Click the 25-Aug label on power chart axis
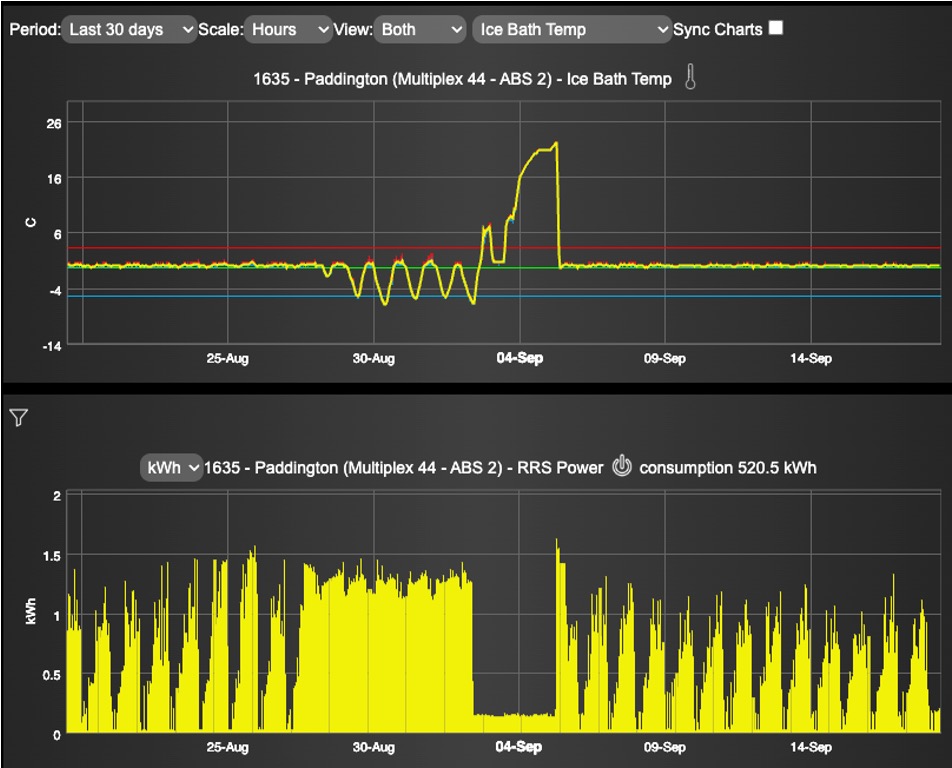This screenshot has width=952, height=768. point(228,747)
